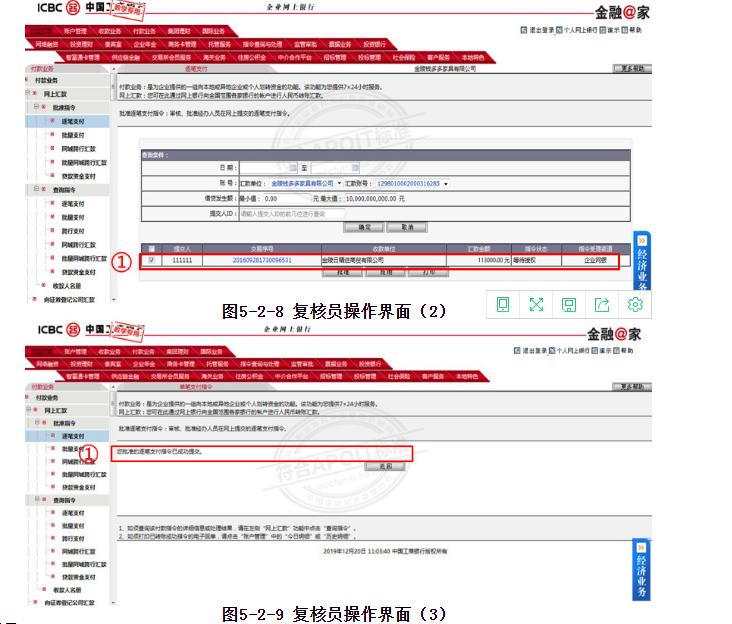Click 帮助 icon in figure 5-2-9 header
The height and width of the screenshot is (624, 732).
pyautogui.click(x=616, y=351)
